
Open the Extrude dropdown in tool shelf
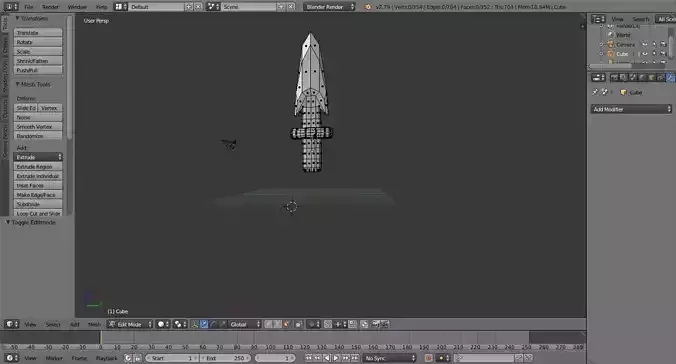38,157
